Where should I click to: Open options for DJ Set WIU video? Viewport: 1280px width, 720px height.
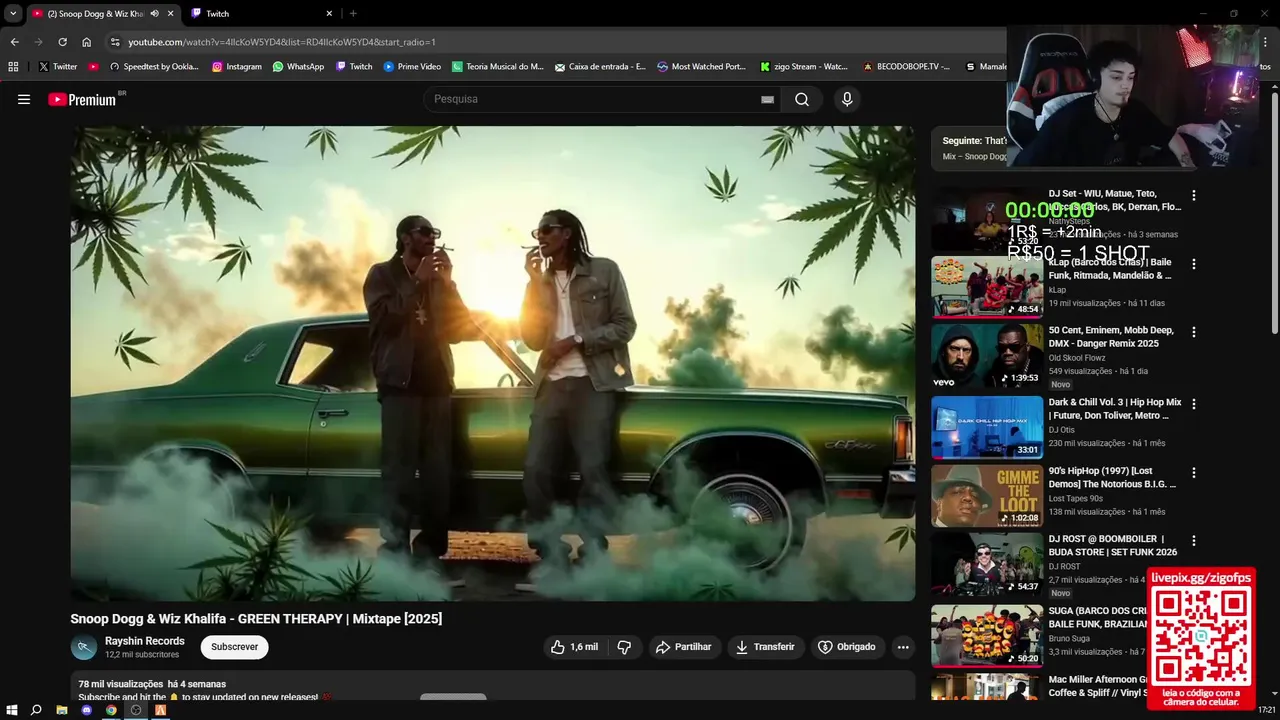[1193, 196]
